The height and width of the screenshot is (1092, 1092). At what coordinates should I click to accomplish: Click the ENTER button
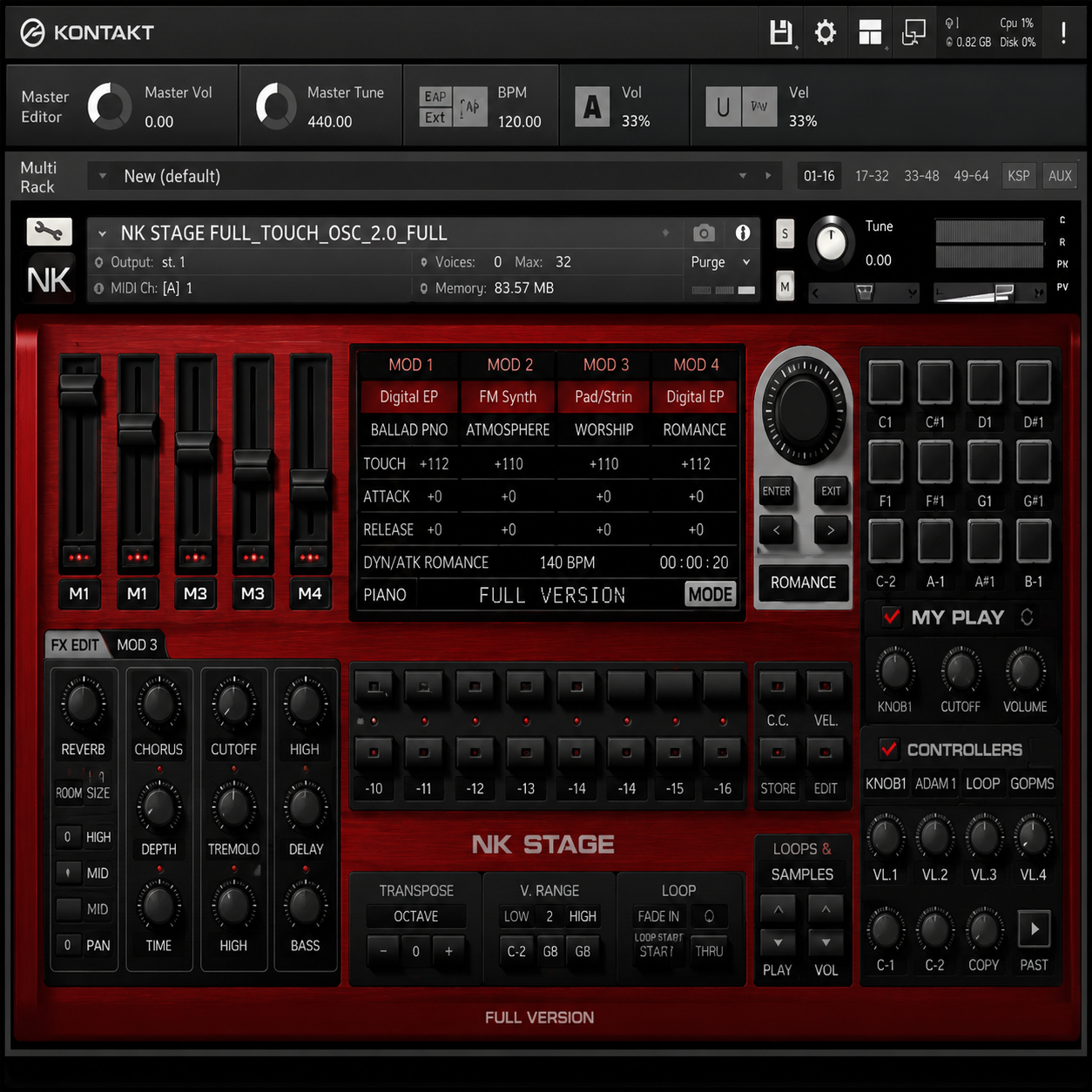point(777,491)
